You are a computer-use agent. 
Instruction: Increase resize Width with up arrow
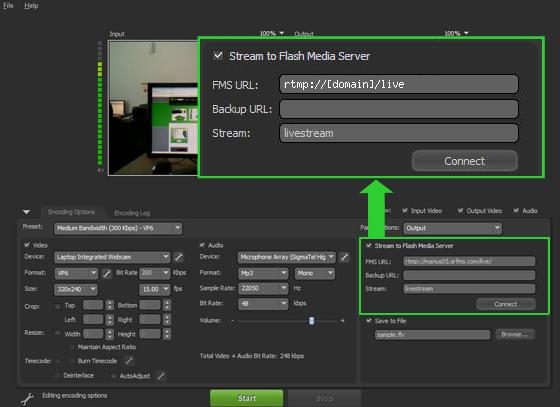coord(110,331)
